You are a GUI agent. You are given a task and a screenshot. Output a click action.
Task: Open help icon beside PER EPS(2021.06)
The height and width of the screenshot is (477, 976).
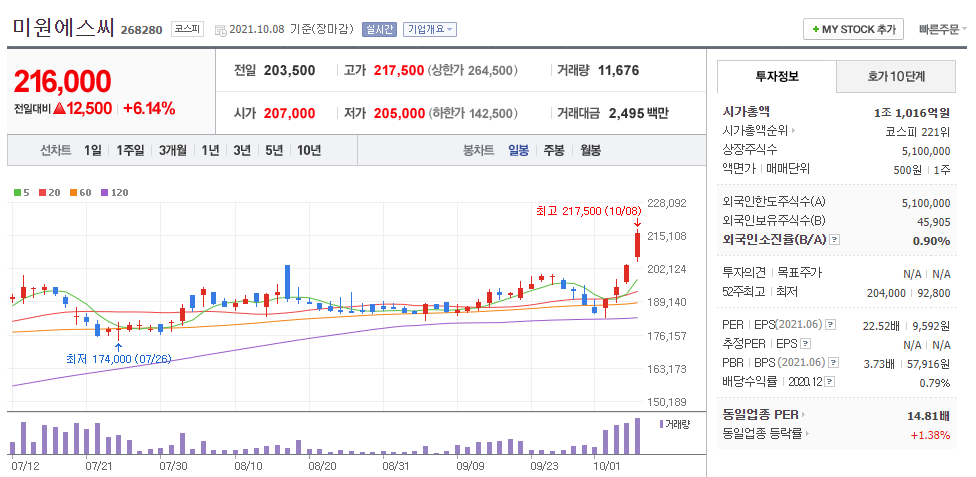pos(830,325)
